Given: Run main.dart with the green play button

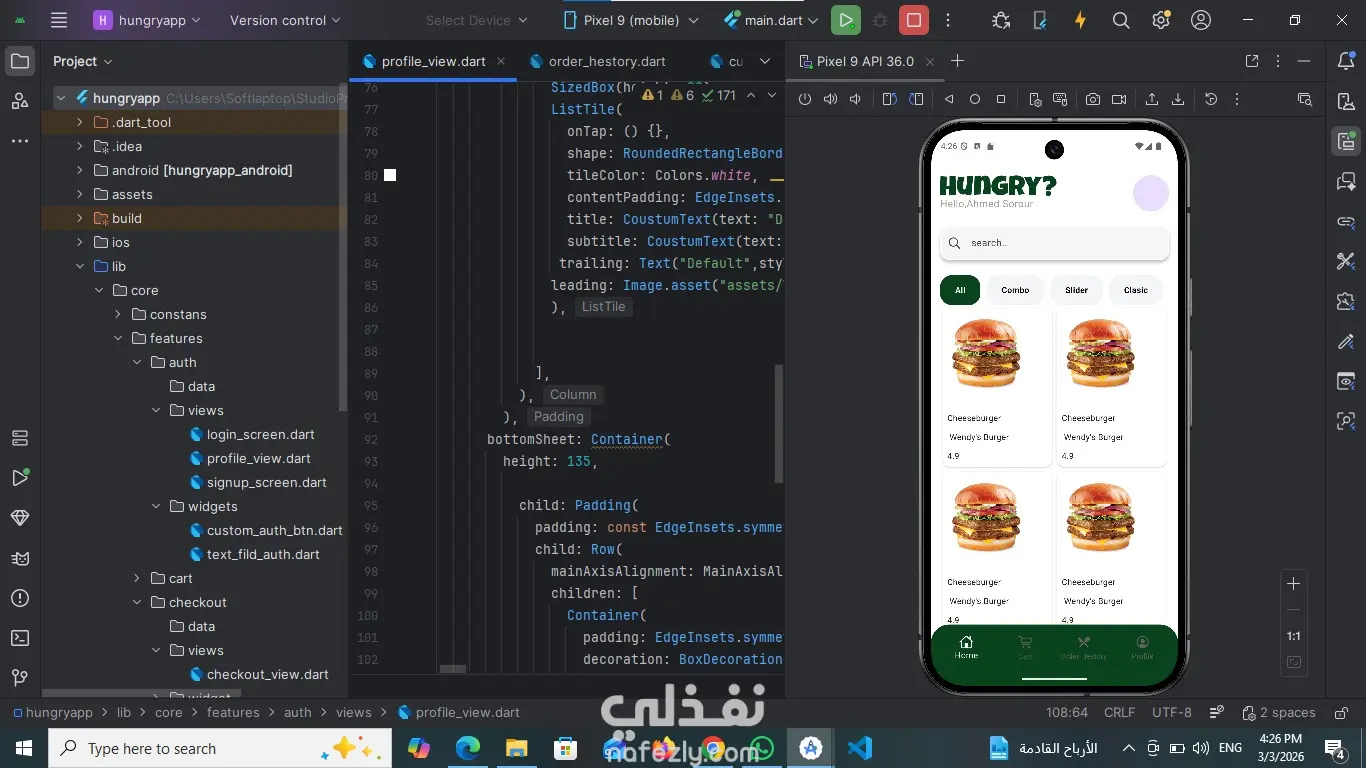Looking at the screenshot, I should coord(846,20).
